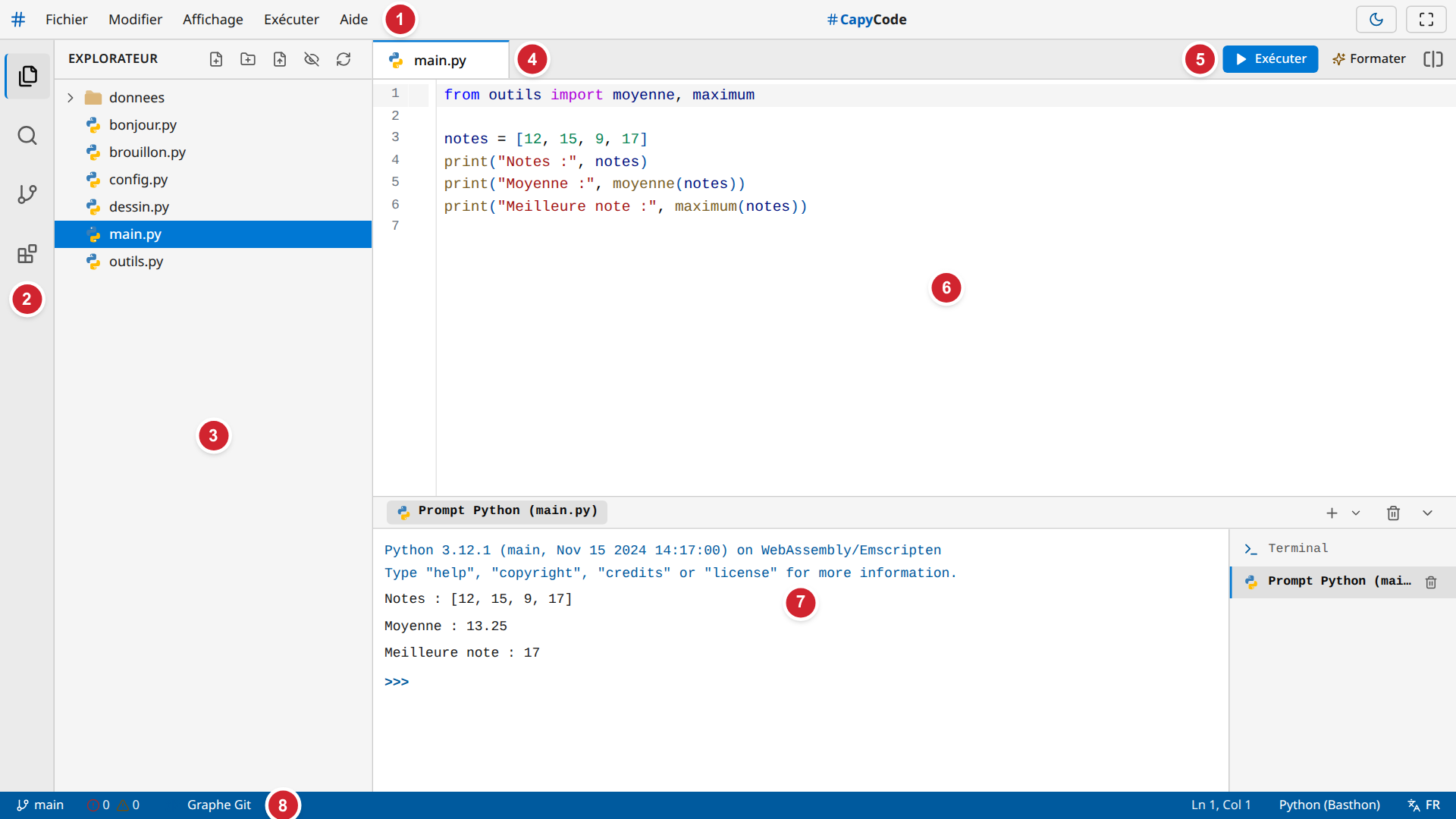Screen dimensions: 1456x819
Task: Open the Search panel in activity bar
Action: 28,136
